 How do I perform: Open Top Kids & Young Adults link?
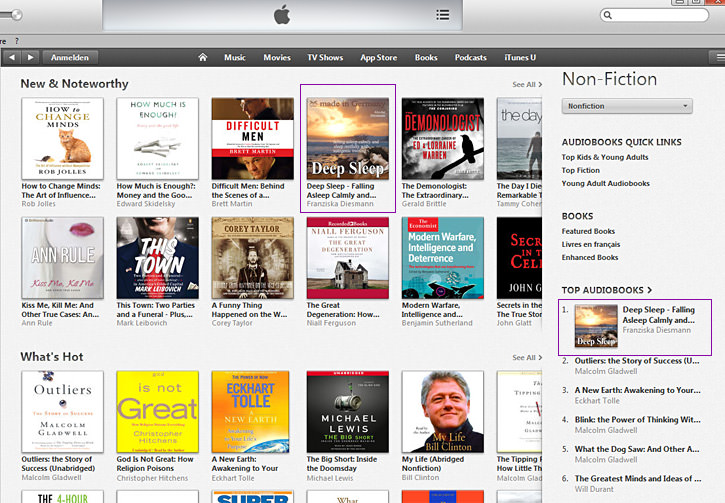click(x=605, y=157)
